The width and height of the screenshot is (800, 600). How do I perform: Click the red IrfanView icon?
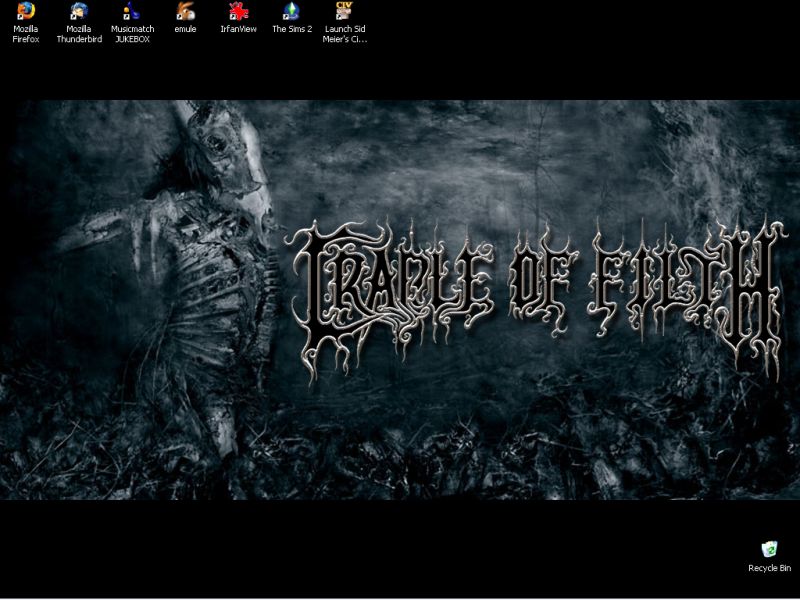click(238, 11)
